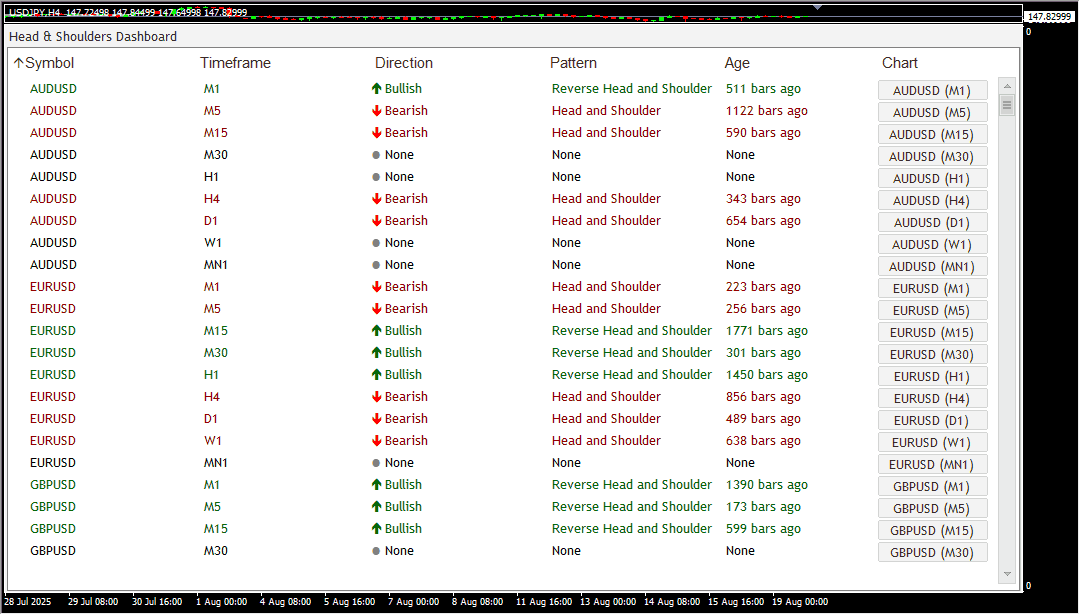The height and width of the screenshot is (615, 1080).
Task: Click the green bullish arrow in GBPUSD M1 row
Action: click(x=376, y=485)
